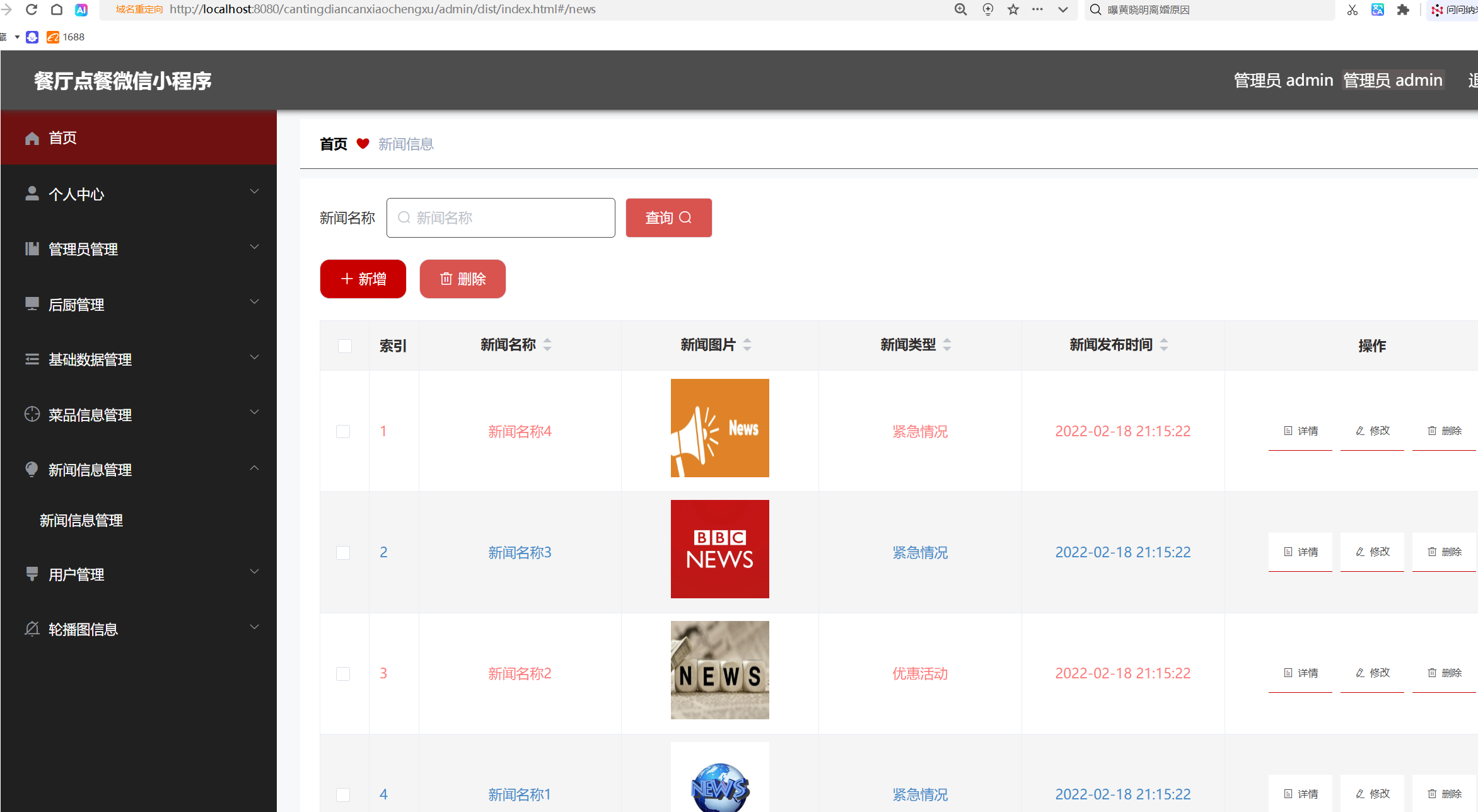The width and height of the screenshot is (1478, 812).
Task: Select the 菜品信息管理 compass icon
Action: pos(32,414)
